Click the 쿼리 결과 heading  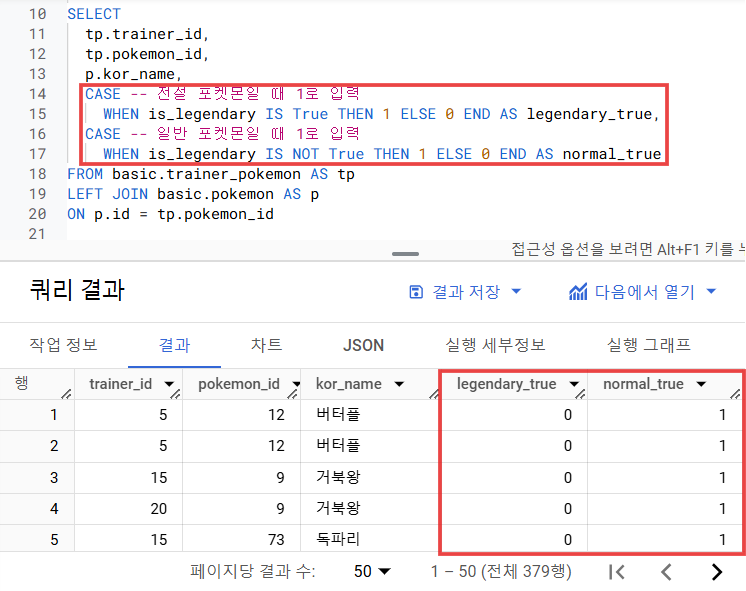point(77,290)
